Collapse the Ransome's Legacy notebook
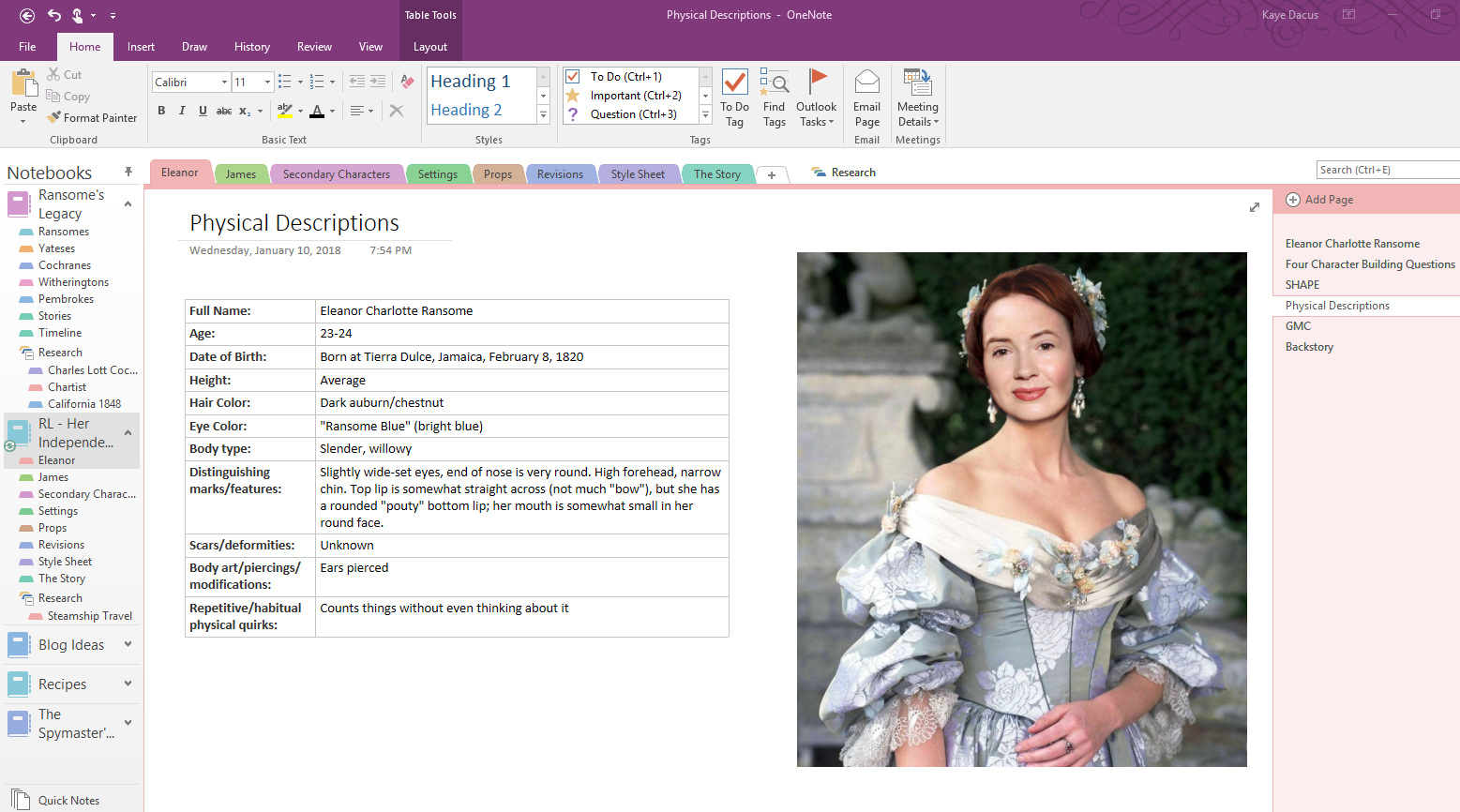Image resolution: width=1460 pixels, height=812 pixels. tap(128, 203)
